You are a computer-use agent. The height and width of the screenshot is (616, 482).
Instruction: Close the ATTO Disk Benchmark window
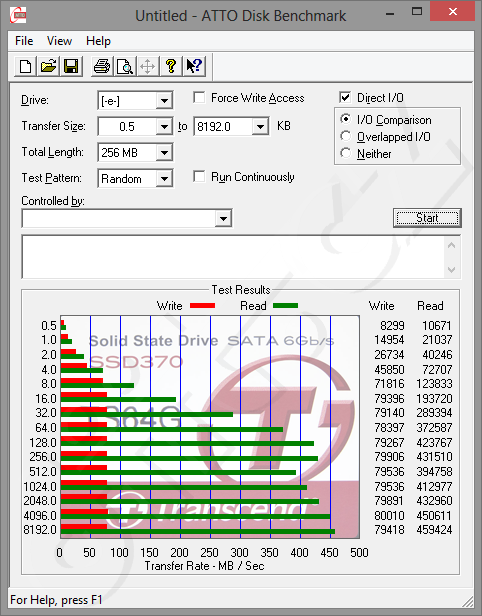click(x=453, y=11)
